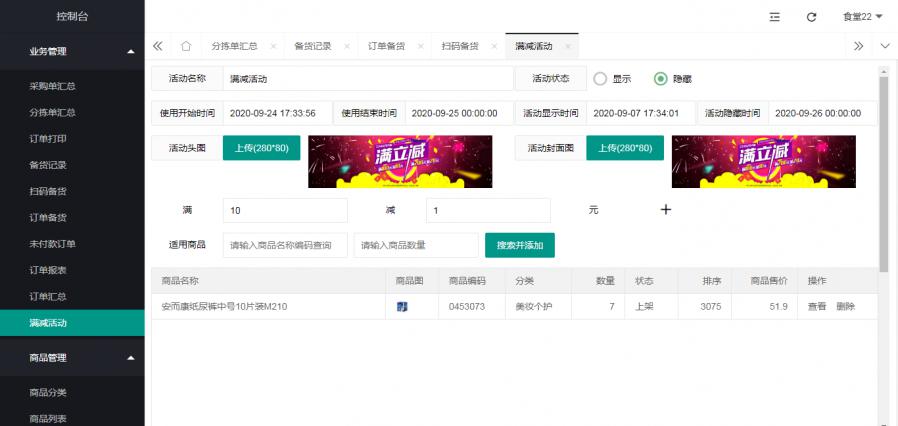Close the 满减活动 tab
The width and height of the screenshot is (898, 426).
(x=568, y=47)
